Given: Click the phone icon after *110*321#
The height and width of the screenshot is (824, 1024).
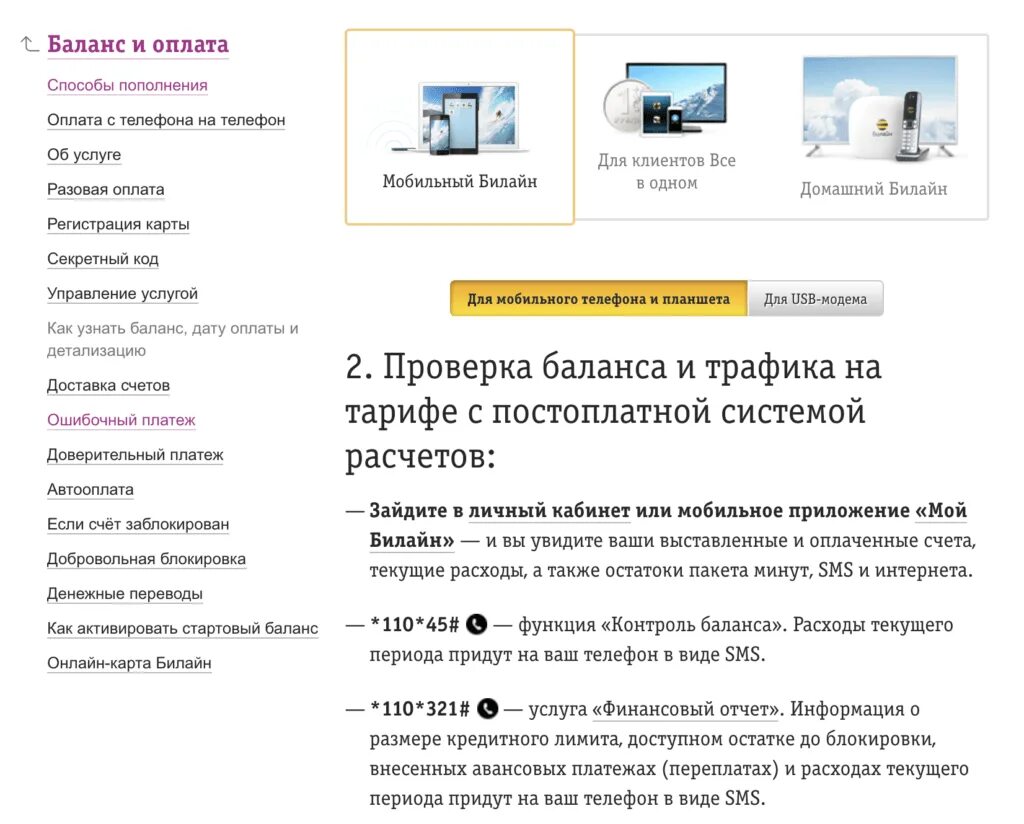Looking at the screenshot, I should click(487, 708).
